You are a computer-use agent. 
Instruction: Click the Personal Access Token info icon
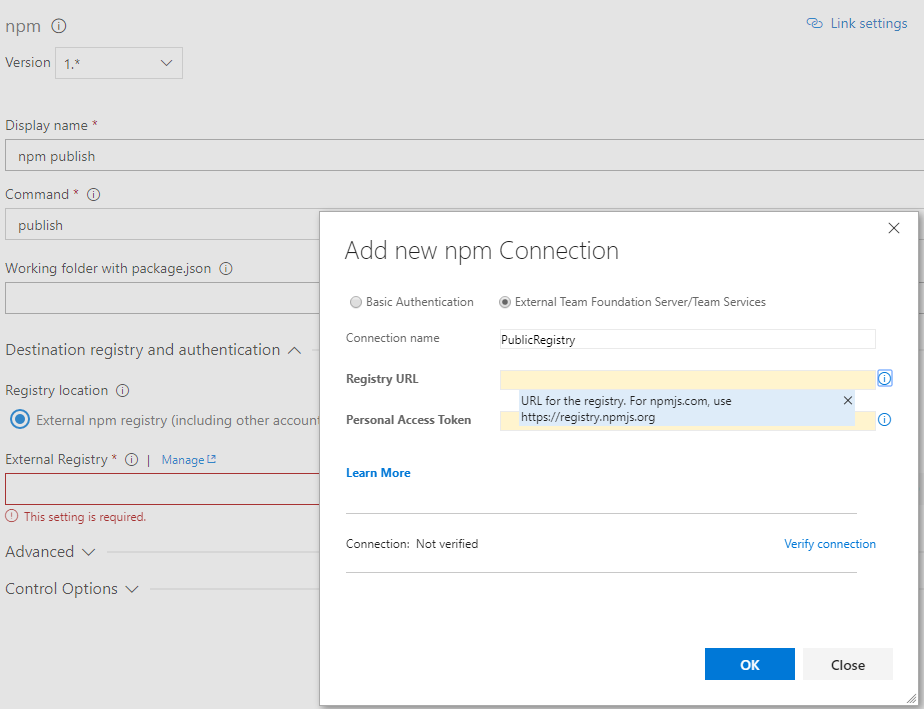883,420
